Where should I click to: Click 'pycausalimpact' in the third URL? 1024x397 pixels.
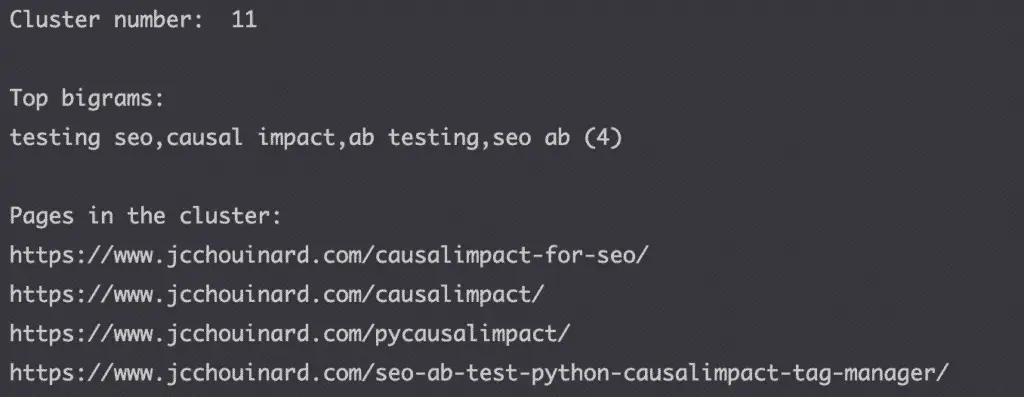pyautogui.click(x=466, y=333)
